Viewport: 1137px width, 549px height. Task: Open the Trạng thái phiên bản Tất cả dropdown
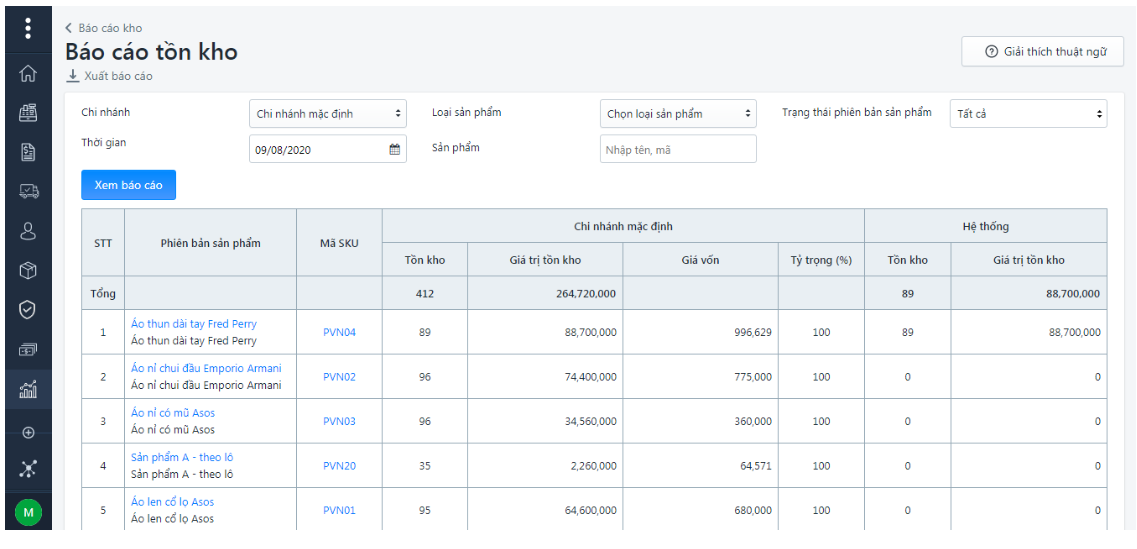tap(1028, 114)
